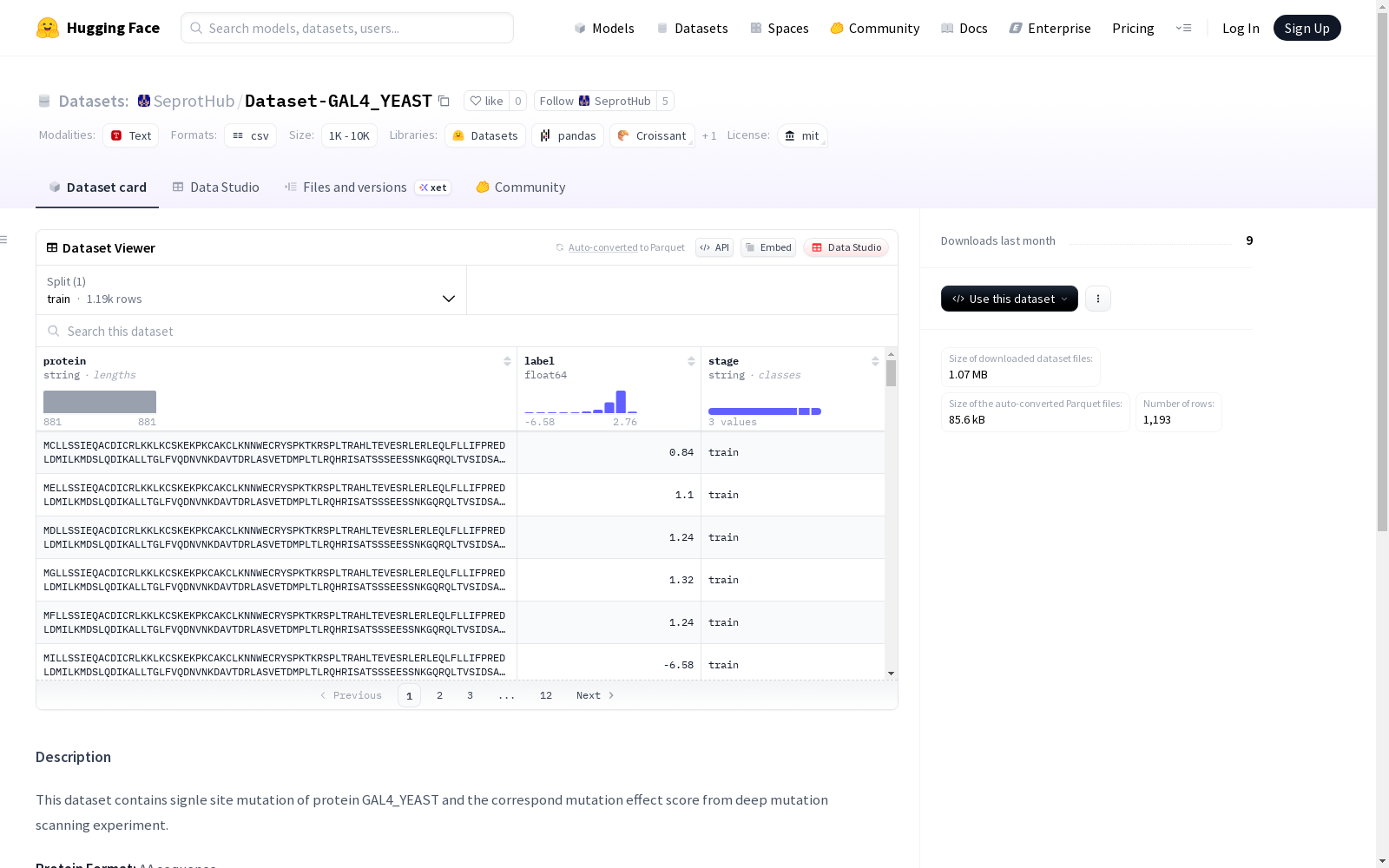The width and height of the screenshot is (1389, 868).
Task: Click the label cell showing -6.58
Action: coord(609,662)
